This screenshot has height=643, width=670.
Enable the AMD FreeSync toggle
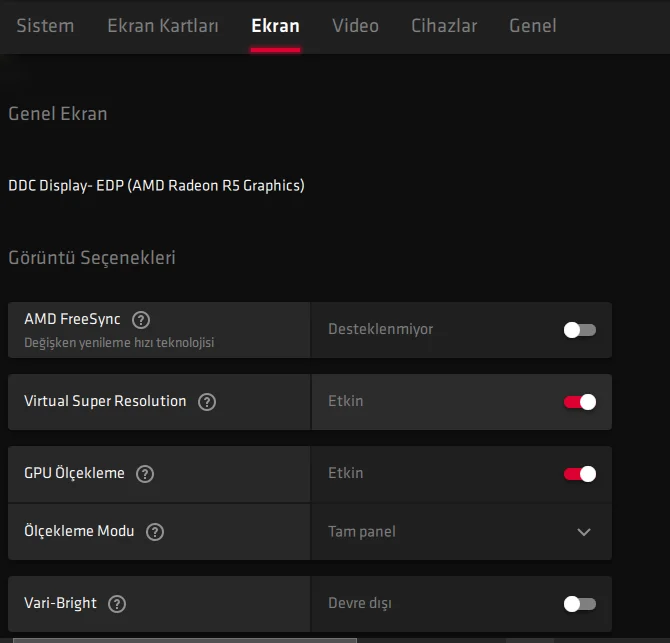(579, 330)
